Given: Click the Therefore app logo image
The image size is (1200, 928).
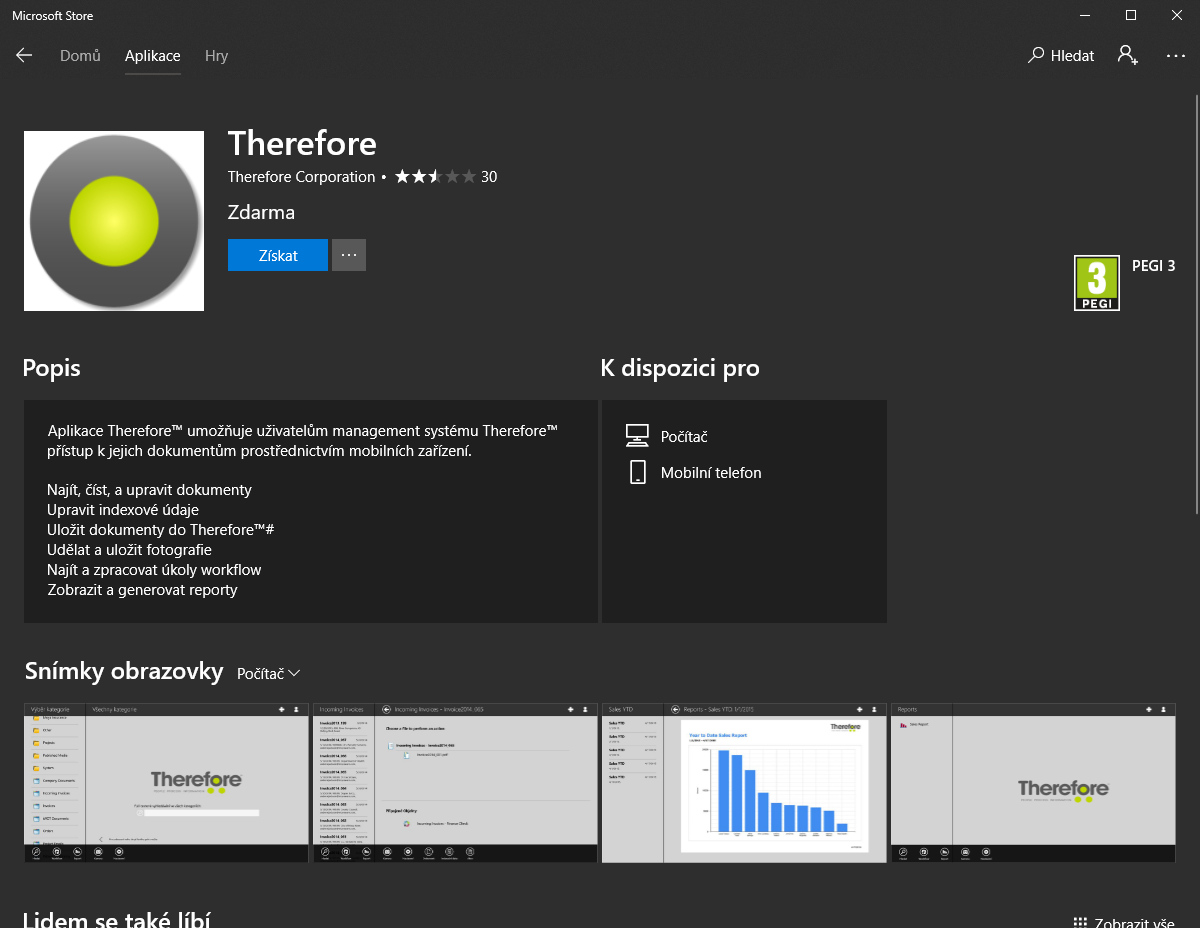Looking at the screenshot, I should point(114,221).
